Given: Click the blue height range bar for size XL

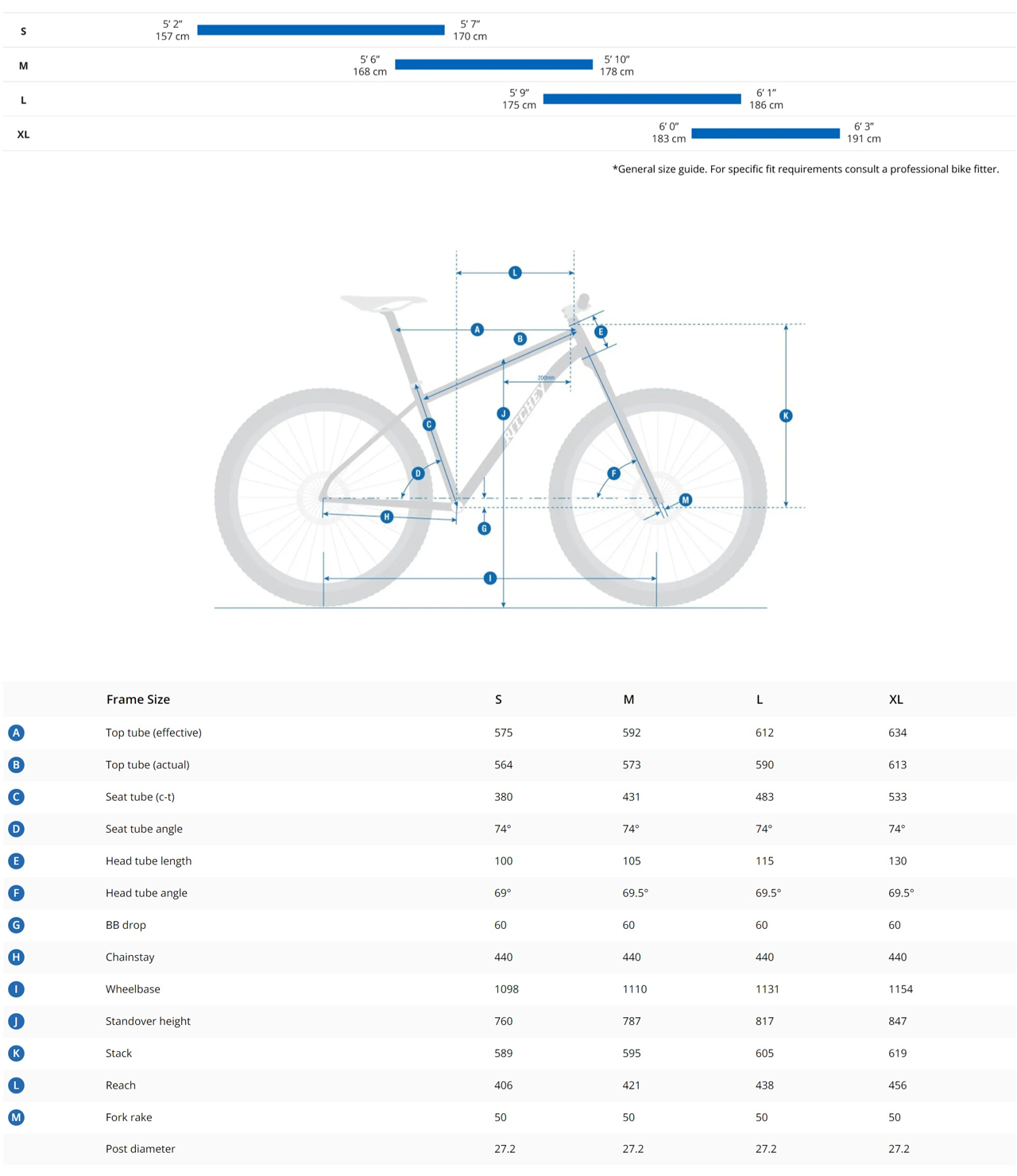Looking at the screenshot, I should coord(765,133).
